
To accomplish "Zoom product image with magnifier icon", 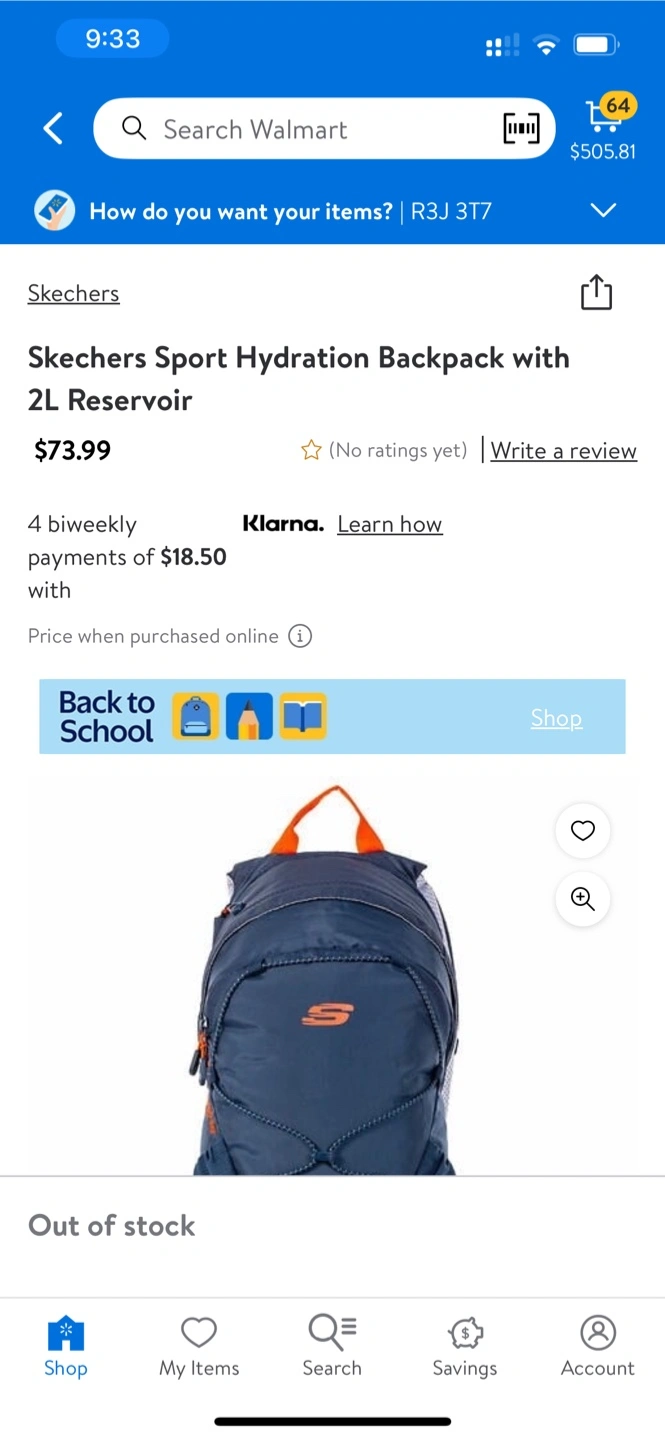I will 583,899.
